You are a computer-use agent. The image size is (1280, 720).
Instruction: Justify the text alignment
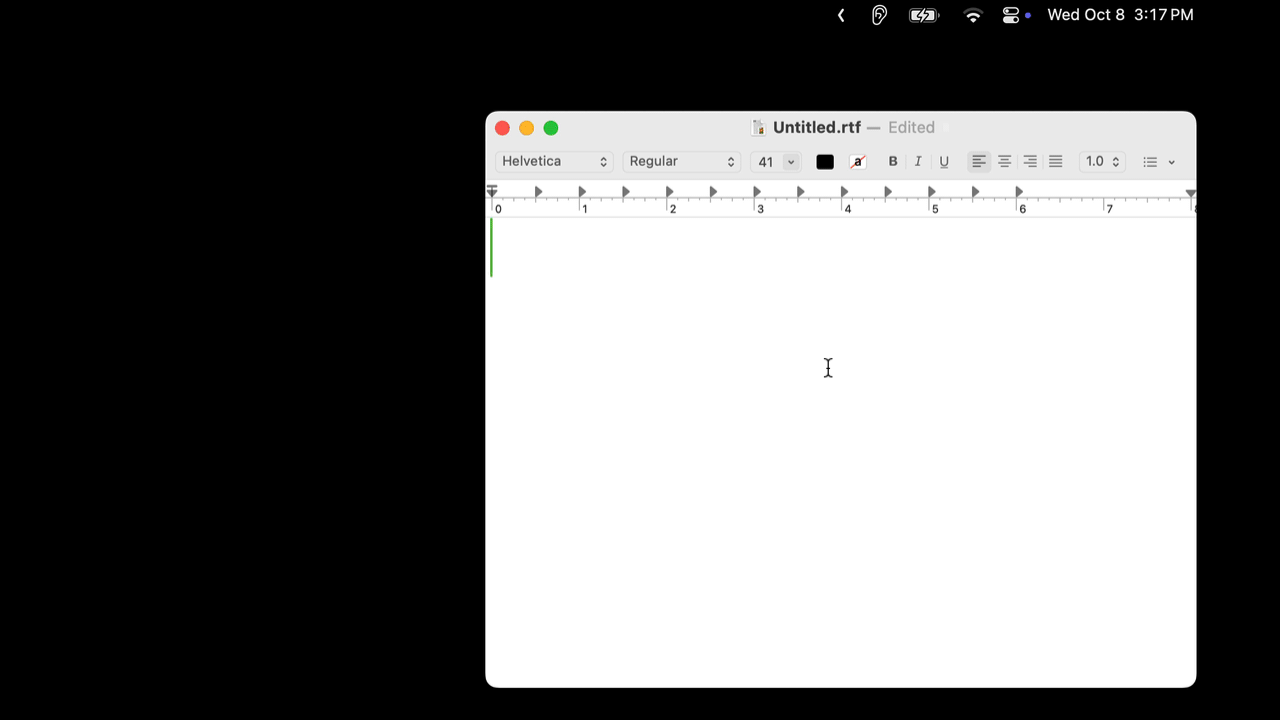click(x=1055, y=162)
